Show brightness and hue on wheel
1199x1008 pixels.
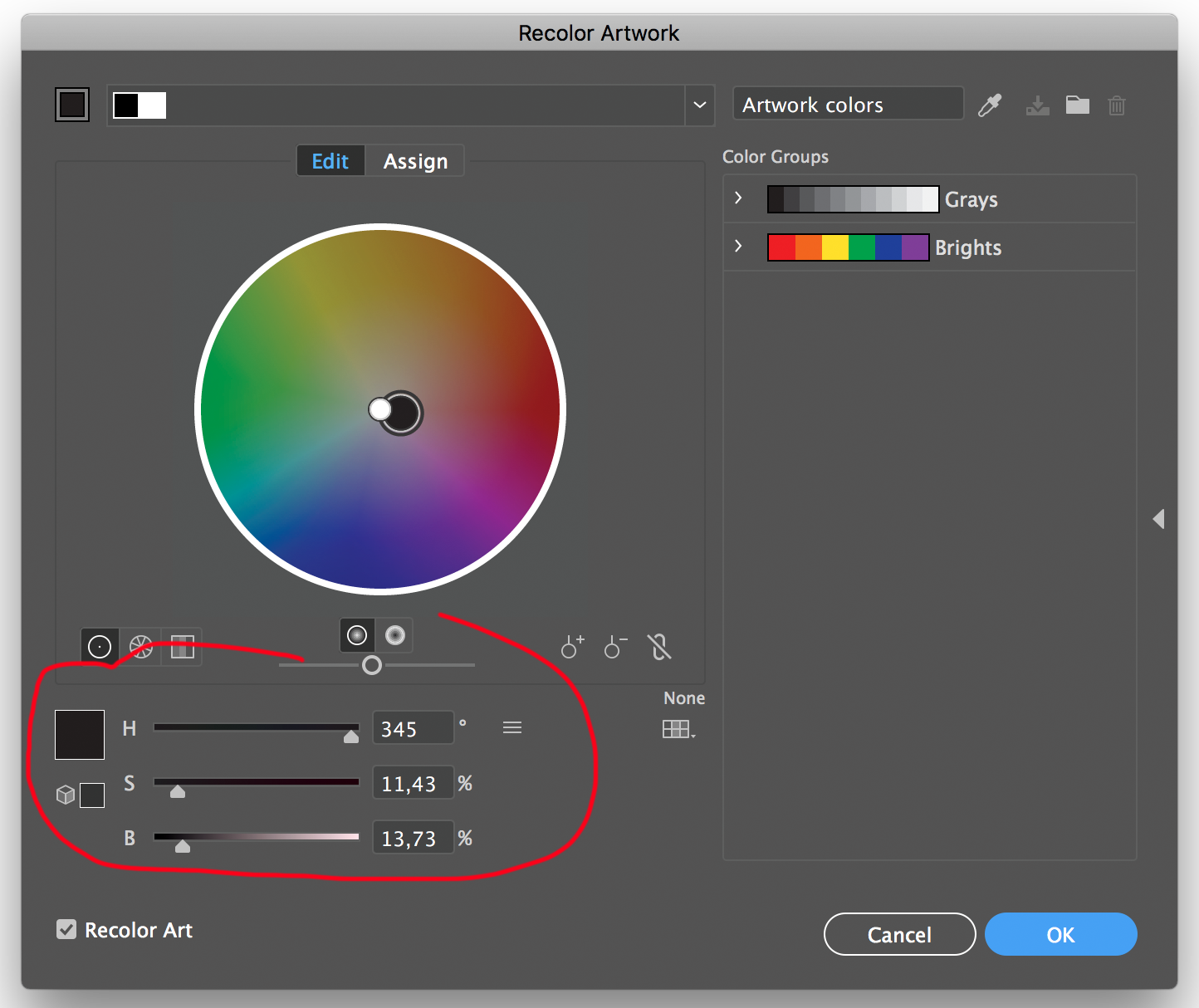coord(395,635)
